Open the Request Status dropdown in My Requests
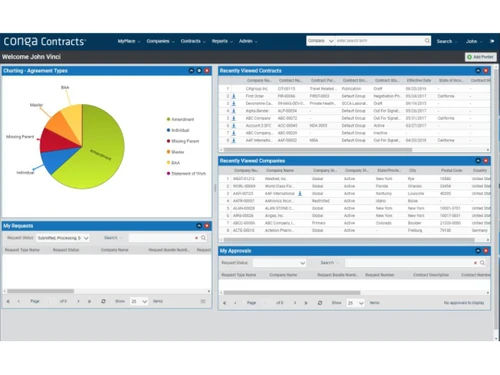 (63, 238)
